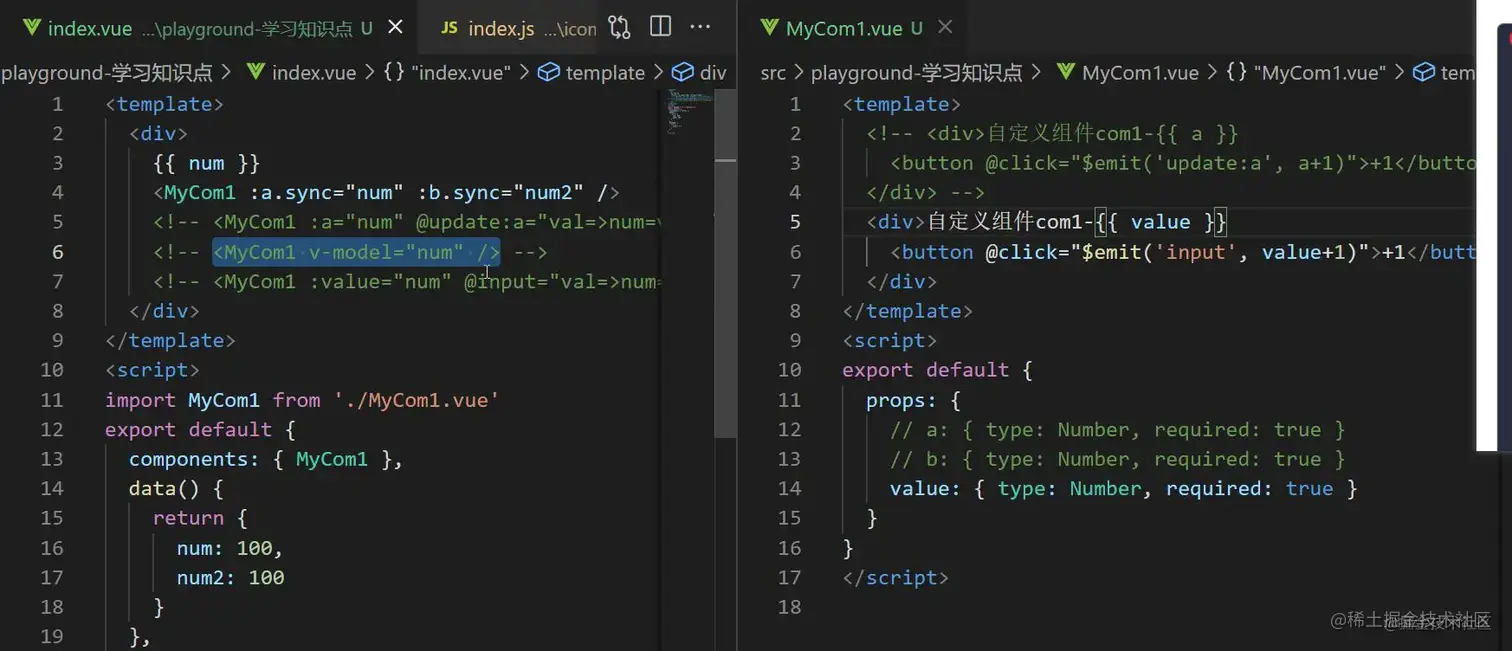Click 'components: { MyCom1 },' line
Image resolution: width=1512 pixels, height=651 pixels.
pos(265,459)
